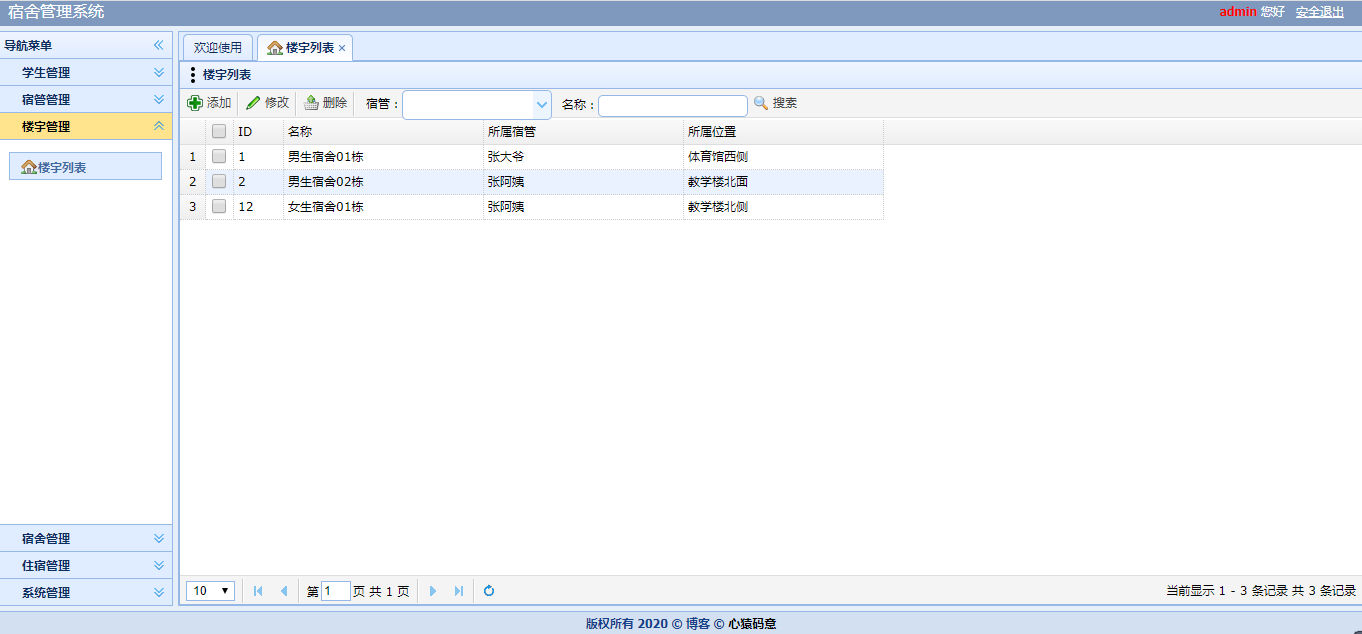The image size is (1362, 634).
Task: Select all rows via header checkbox
Action: (218, 130)
